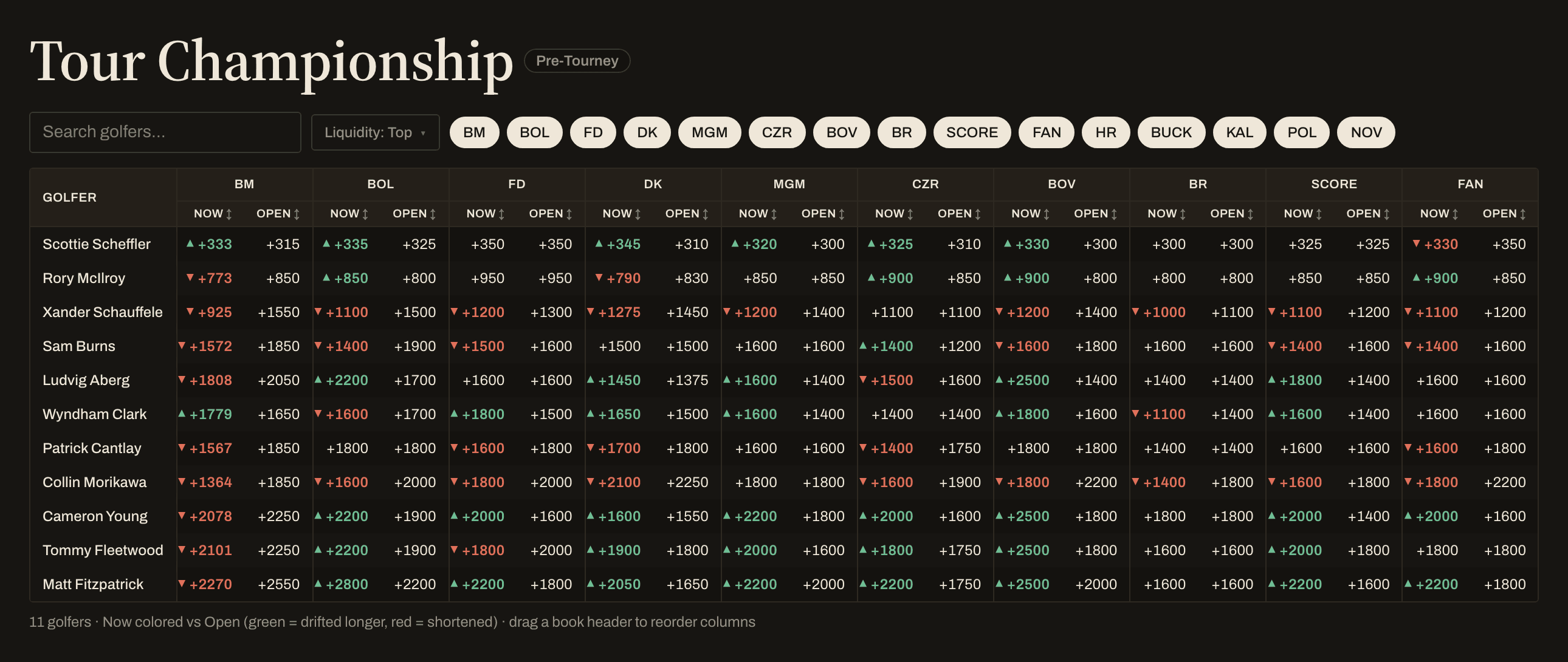Toggle the CZR sportsbook chip
Viewport: 1568px width, 662px height.
pyautogui.click(x=777, y=132)
